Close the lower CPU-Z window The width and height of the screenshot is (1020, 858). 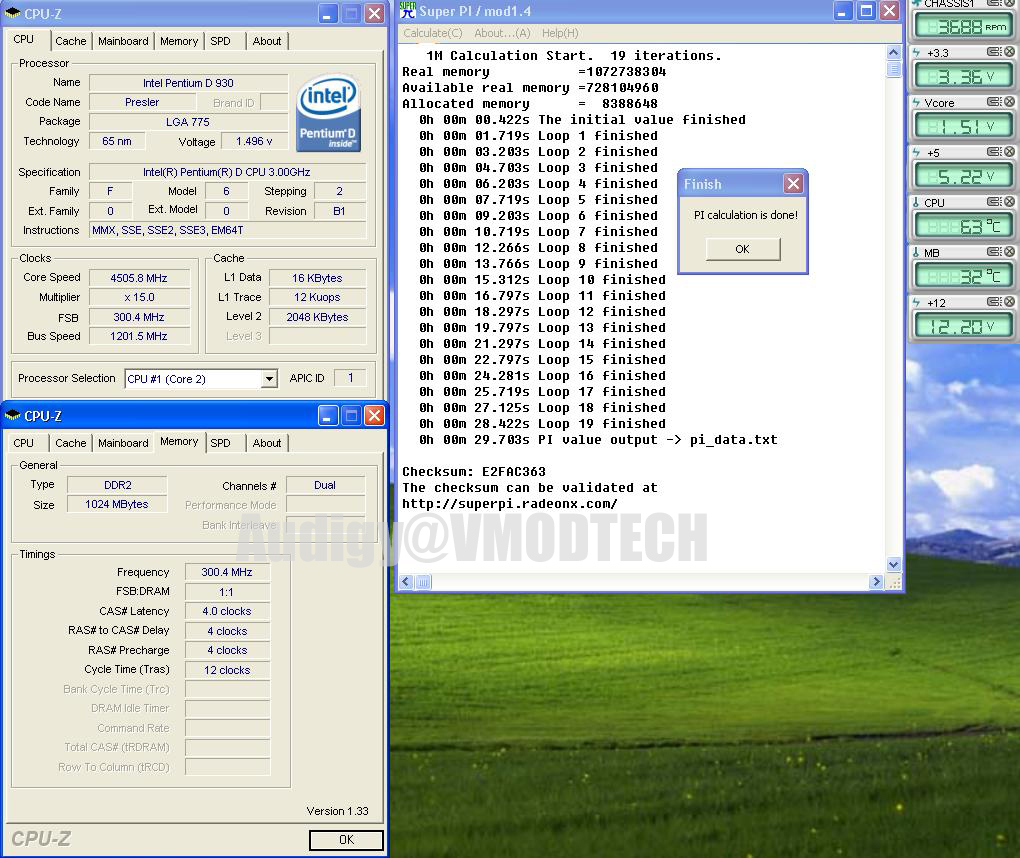375,416
